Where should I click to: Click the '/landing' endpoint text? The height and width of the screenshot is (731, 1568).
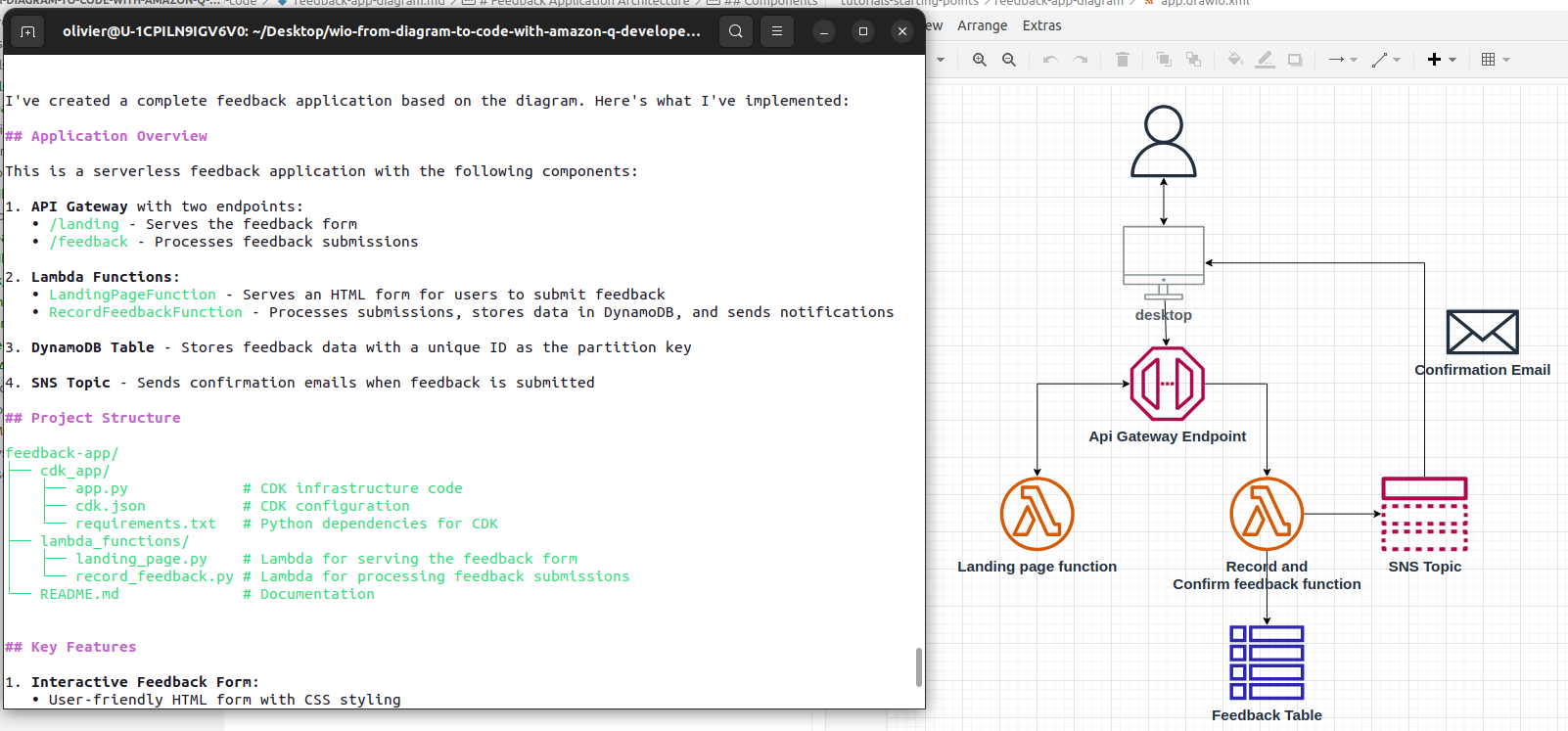84,224
